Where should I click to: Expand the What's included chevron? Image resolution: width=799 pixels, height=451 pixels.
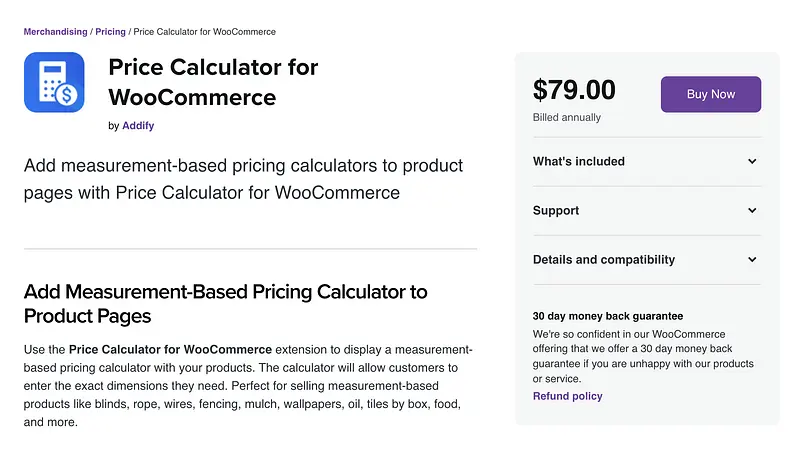(x=752, y=161)
